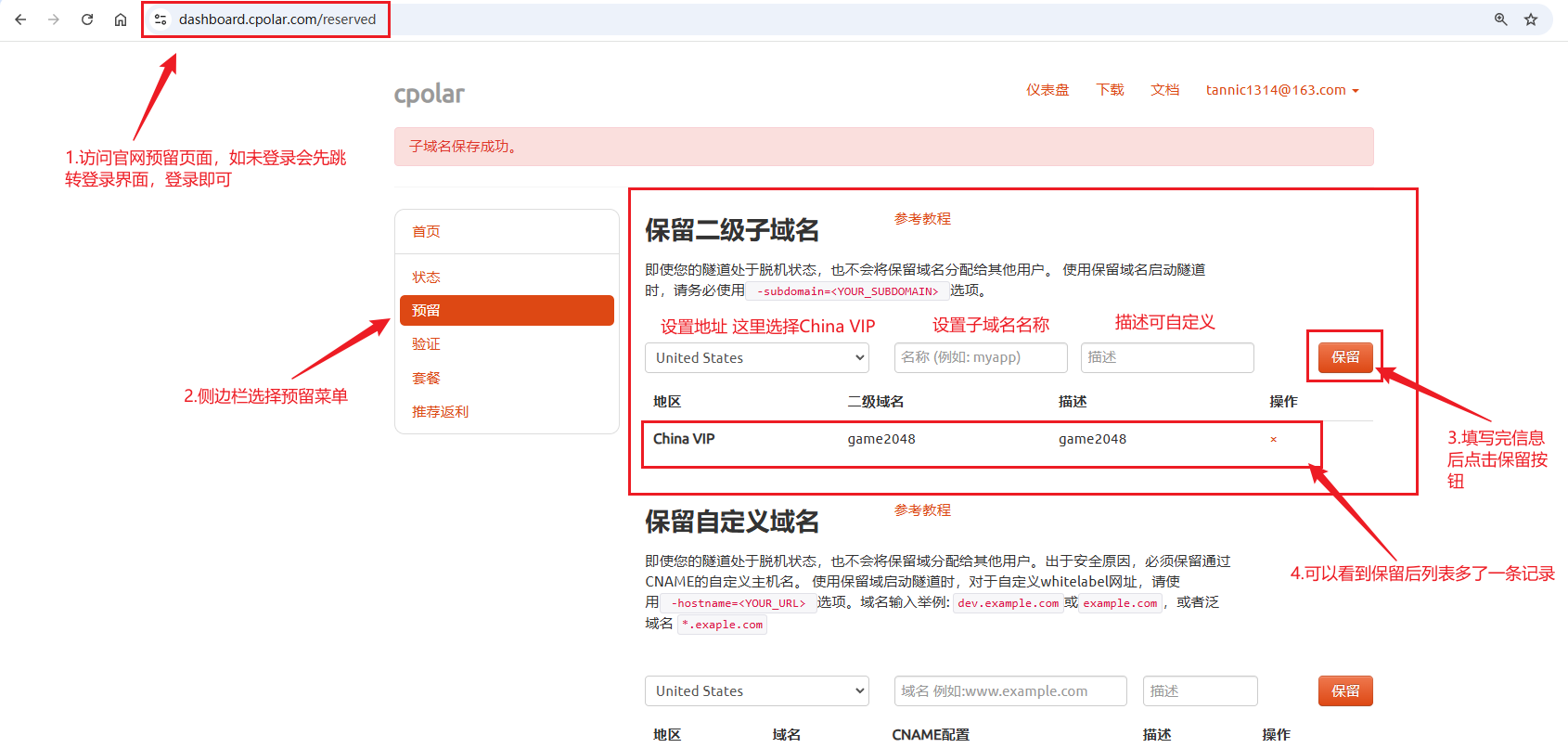Open 套餐 in the sidebar

pos(426,379)
